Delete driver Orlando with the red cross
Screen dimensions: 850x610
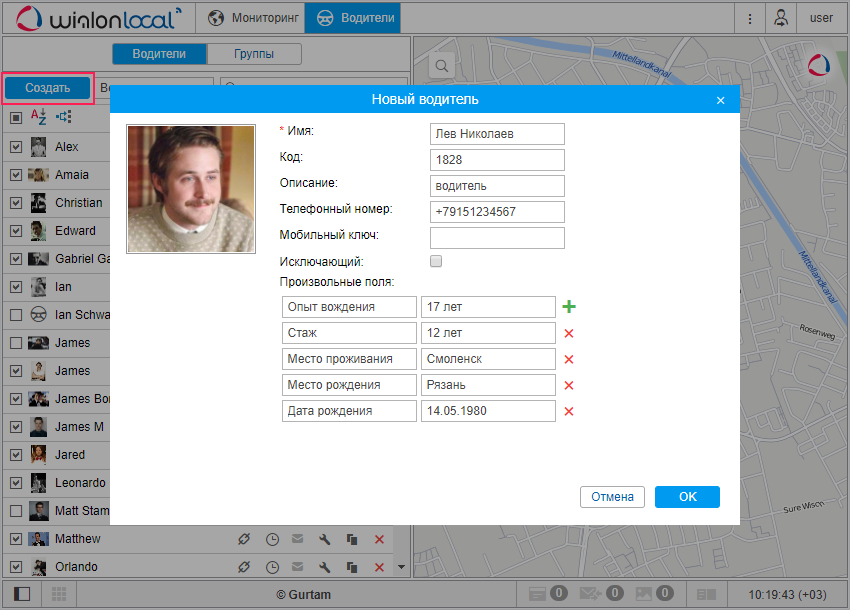[379, 567]
